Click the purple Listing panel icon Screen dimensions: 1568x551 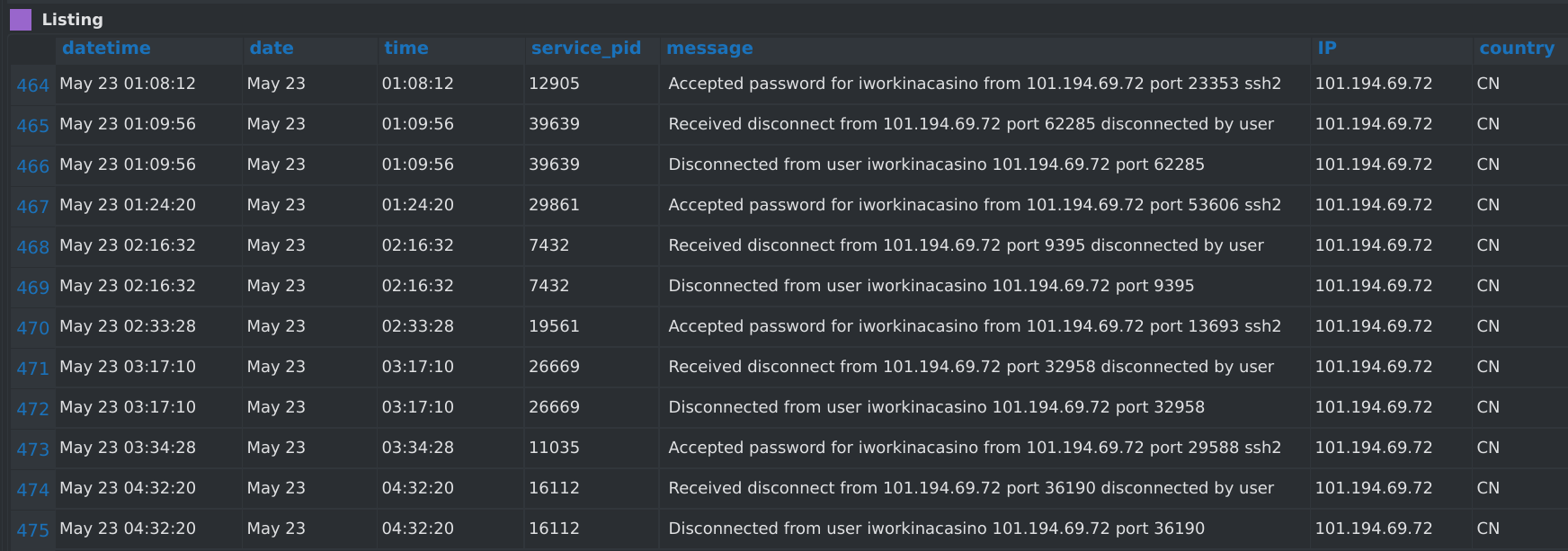tap(21, 20)
